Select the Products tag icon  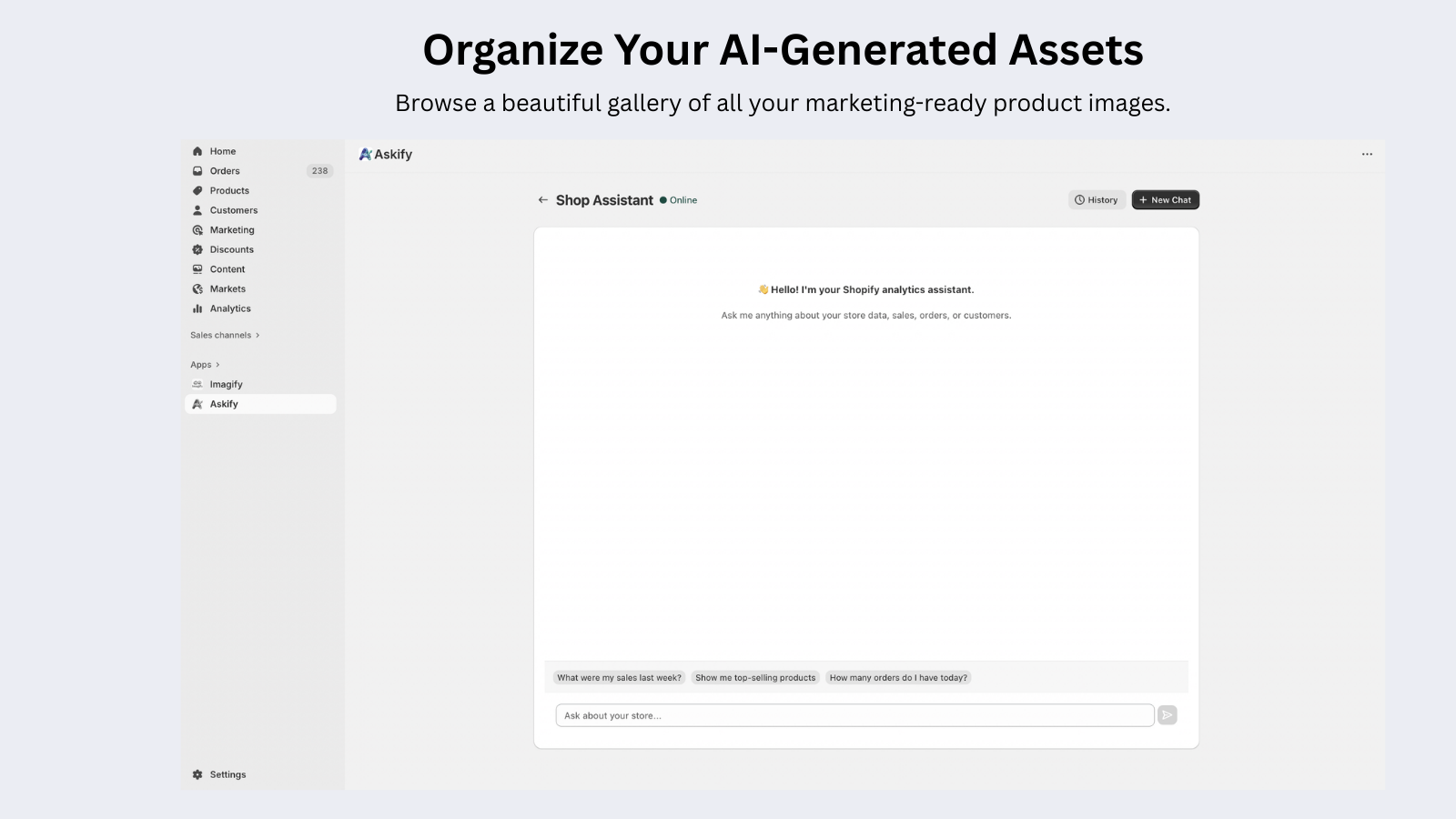pos(197,190)
